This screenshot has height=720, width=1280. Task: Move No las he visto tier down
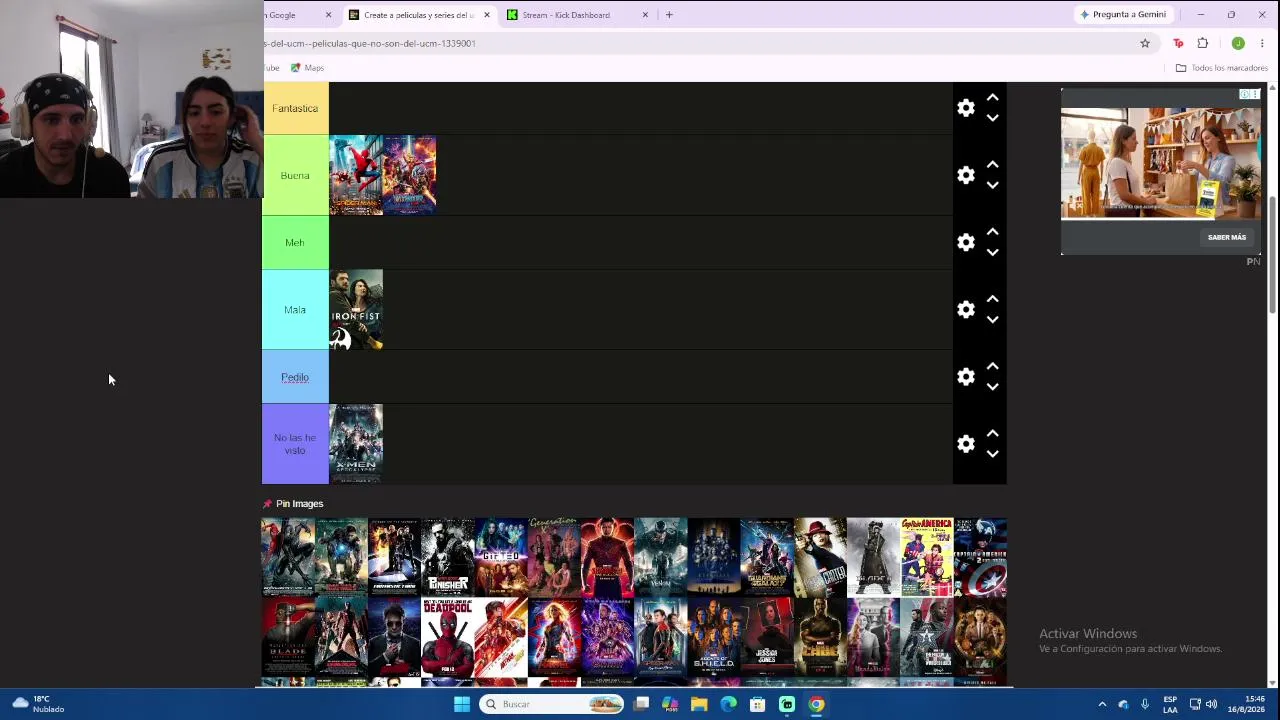point(993,454)
